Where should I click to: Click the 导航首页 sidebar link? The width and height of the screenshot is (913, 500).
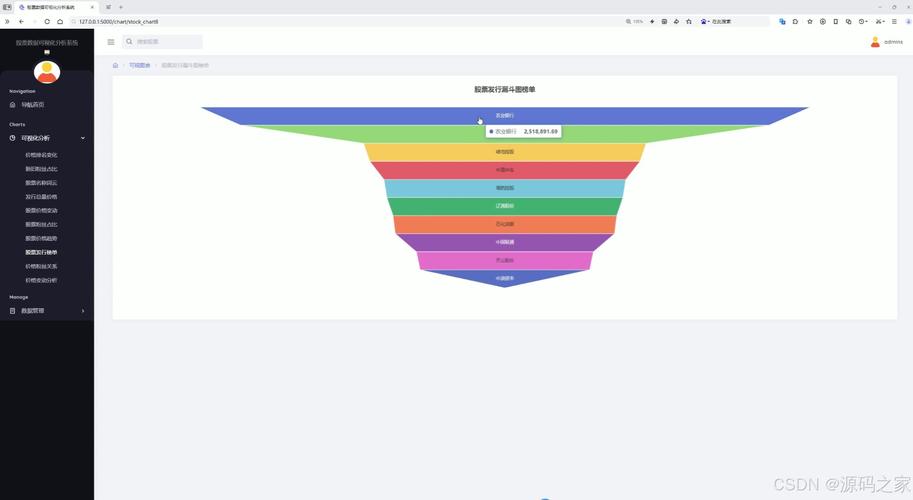pos(33,105)
